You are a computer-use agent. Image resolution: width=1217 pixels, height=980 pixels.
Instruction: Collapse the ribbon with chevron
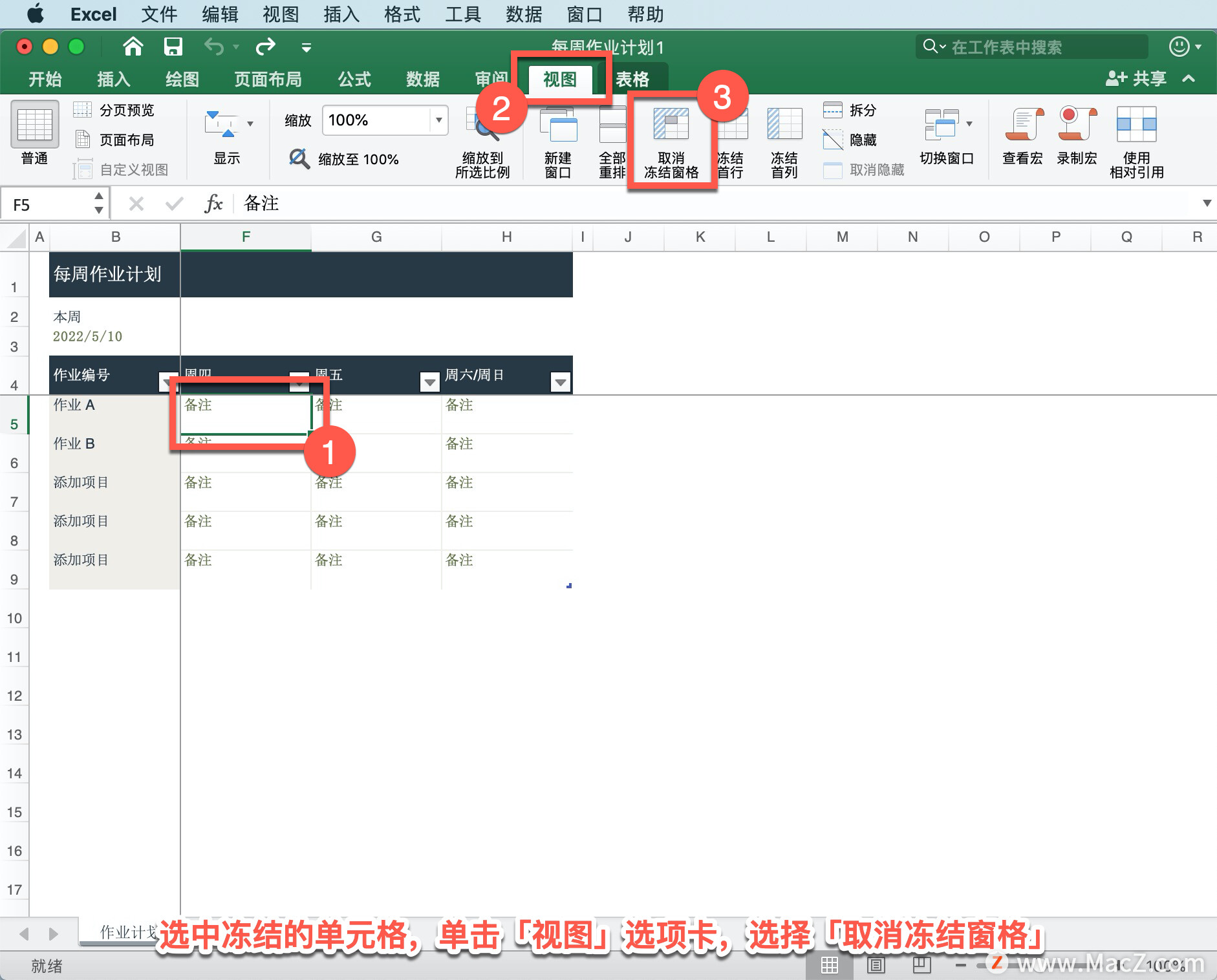tap(1189, 79)
